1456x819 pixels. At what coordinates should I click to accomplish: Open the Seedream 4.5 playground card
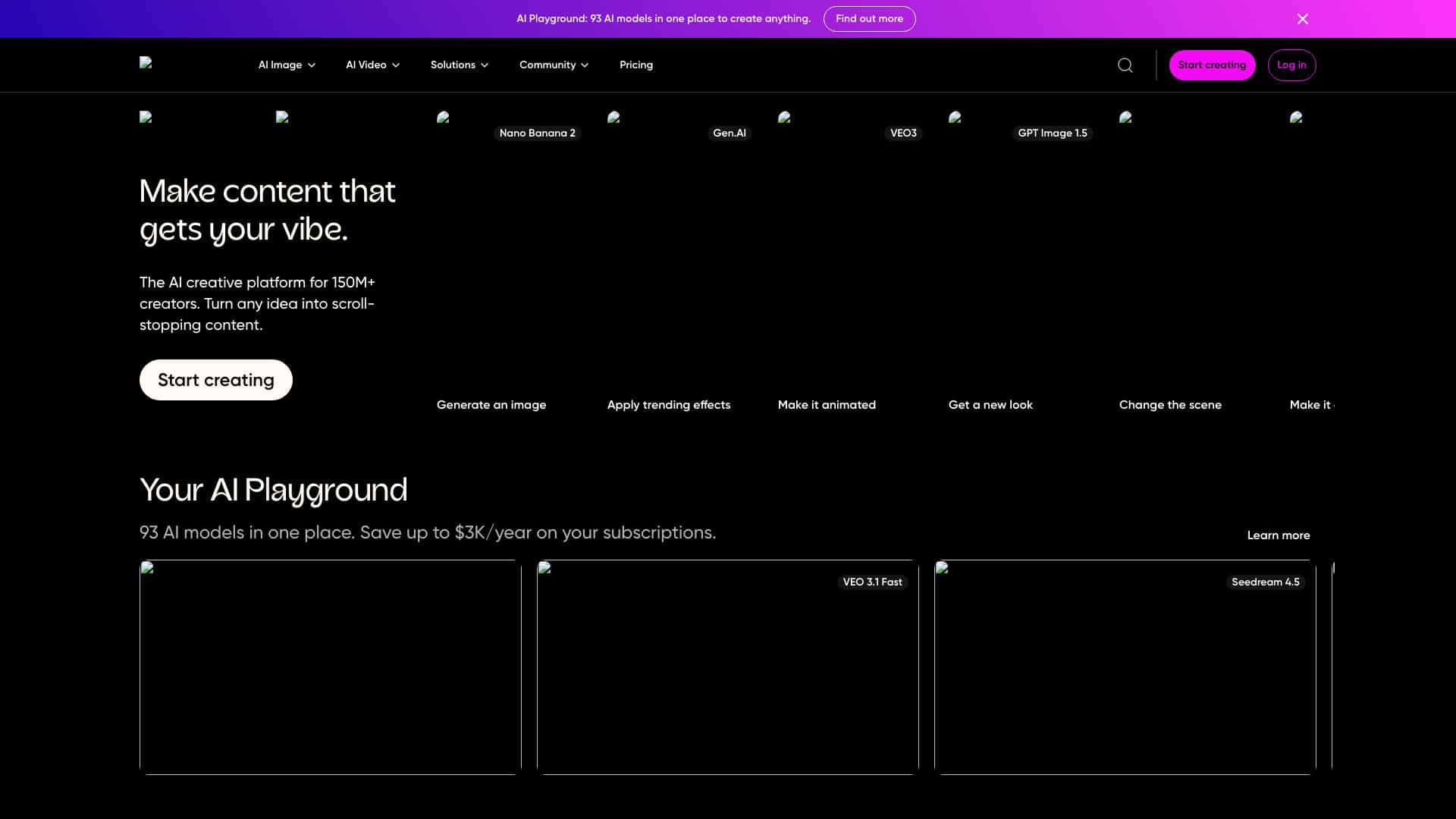pos(1125,667)
